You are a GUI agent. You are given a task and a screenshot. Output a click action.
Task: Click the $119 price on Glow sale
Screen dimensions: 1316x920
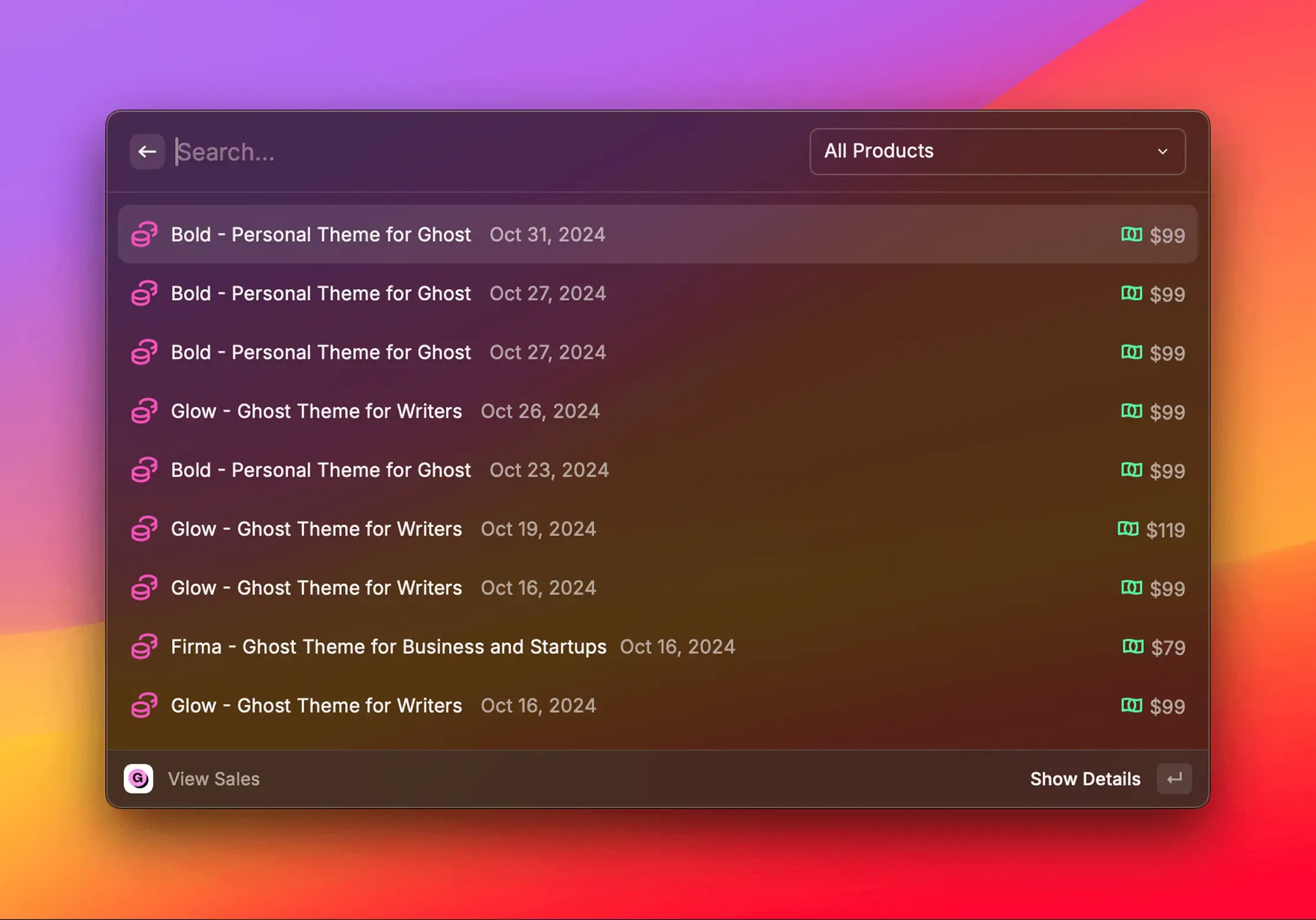[1165, 530]
